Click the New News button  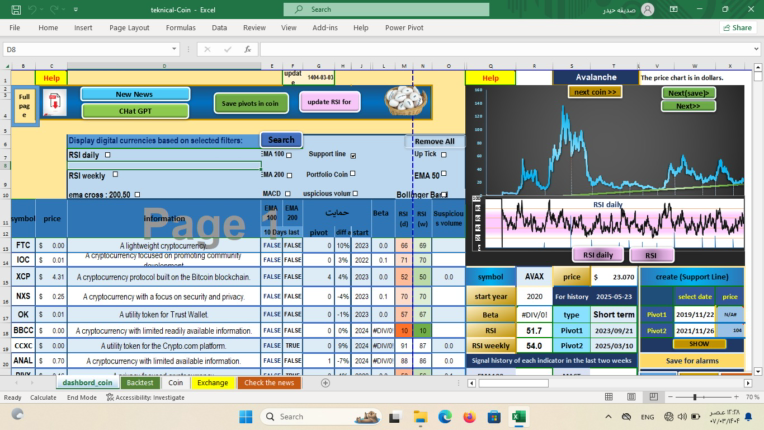pos(134,94)
